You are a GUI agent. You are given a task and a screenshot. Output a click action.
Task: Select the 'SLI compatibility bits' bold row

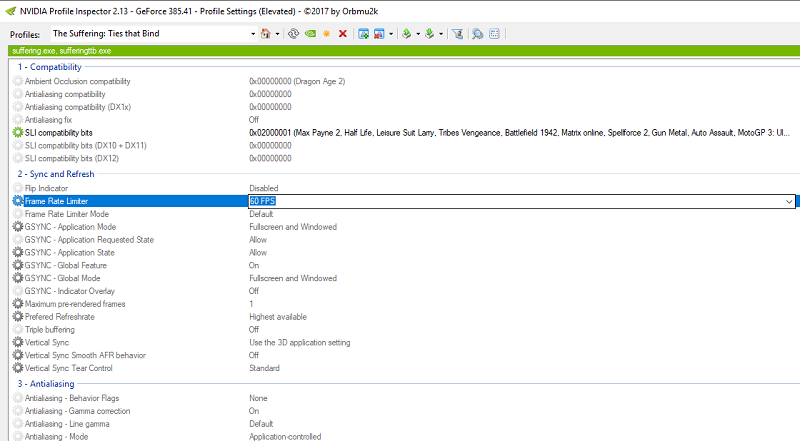click(x=59, y=133)
